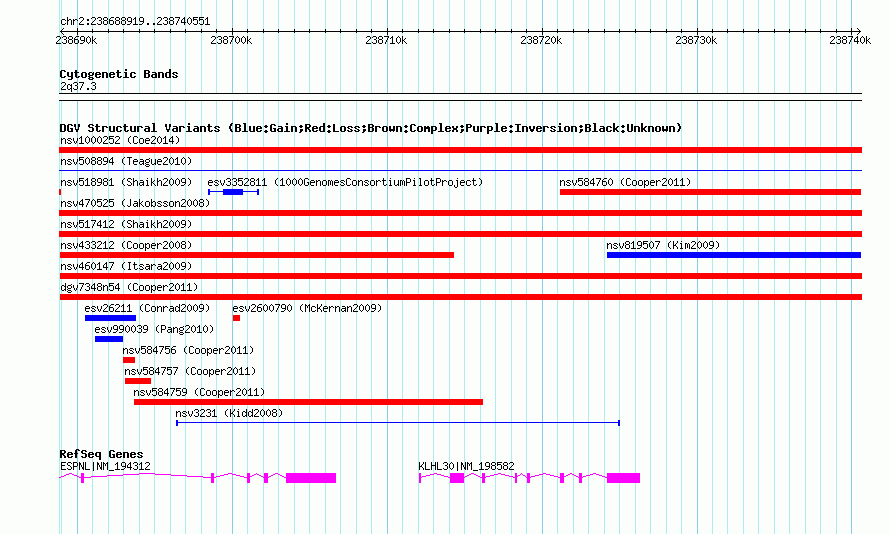Click the red bar under nsv470525
The width and height of the screenshot is (890, 534).
460,213
